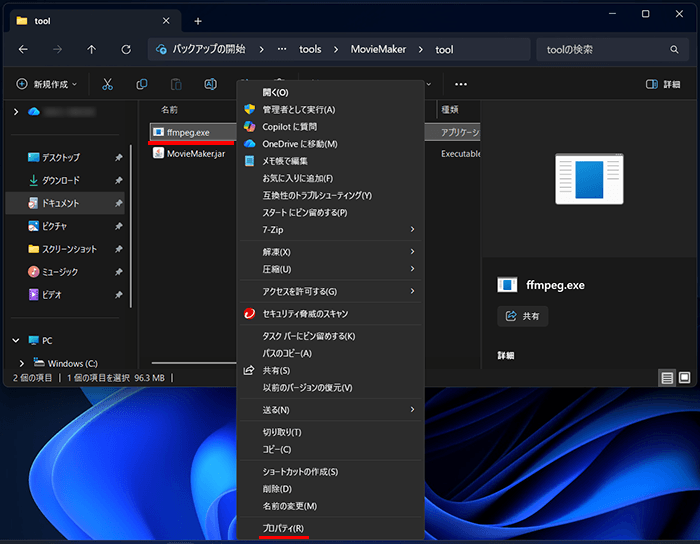Click the Rename toolbar icon
Image resolution: width=700 pixels, height=544 pixels.
tap(210, 84)
